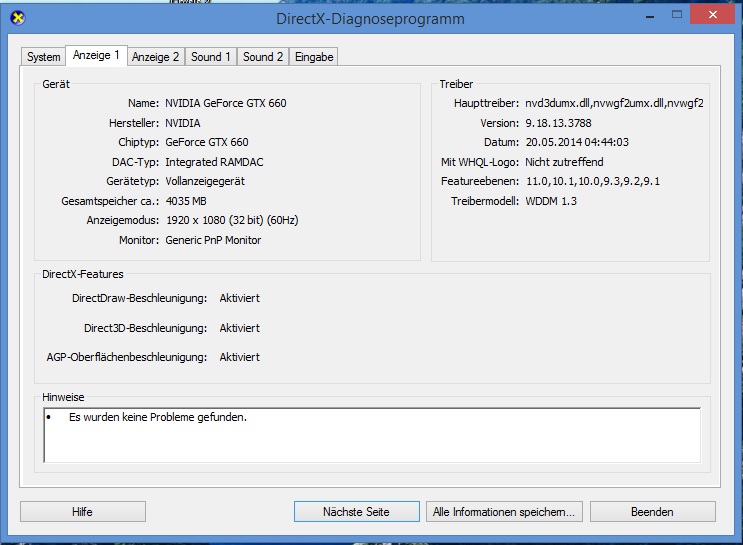Click the Treiber group heading

pos(456,84)
